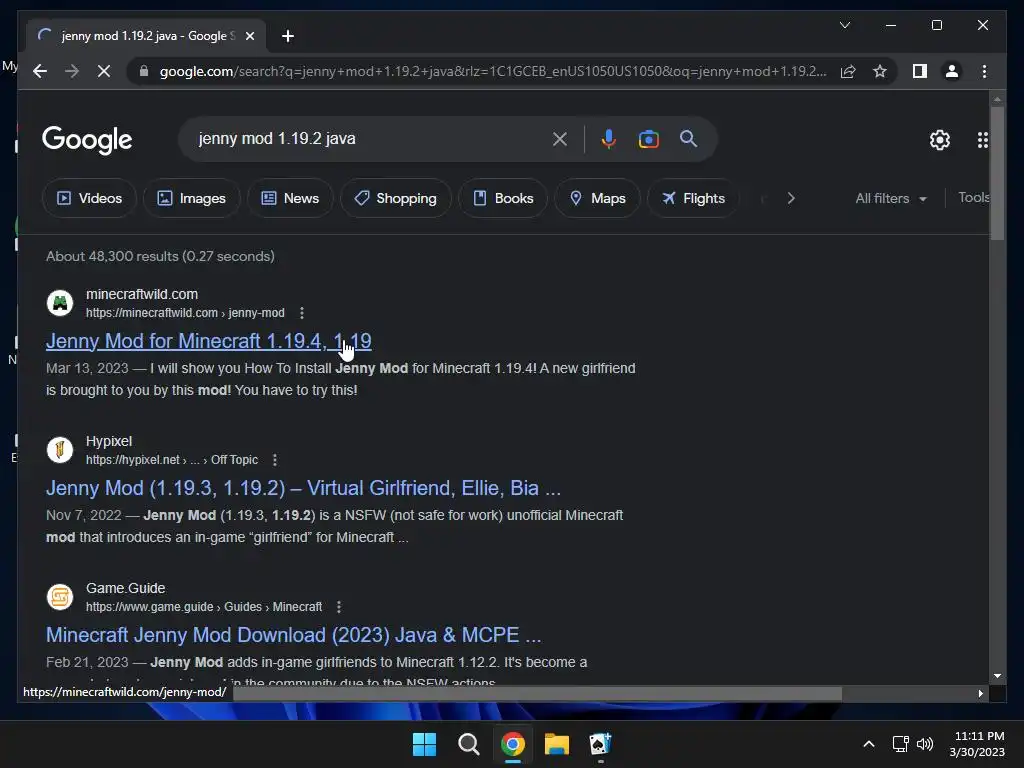Expand the All filters dropdown

point(891,198)
